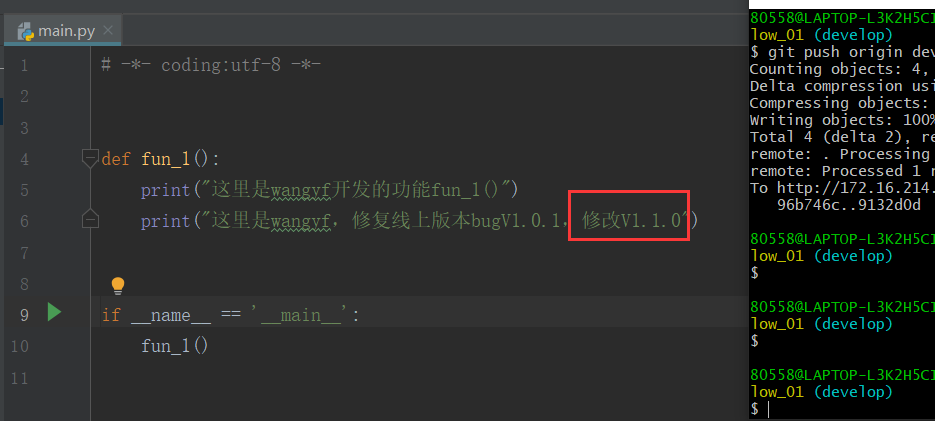Click the if keyword on line 9
Screen dimensions: 935x421
(x=111, y=315)
